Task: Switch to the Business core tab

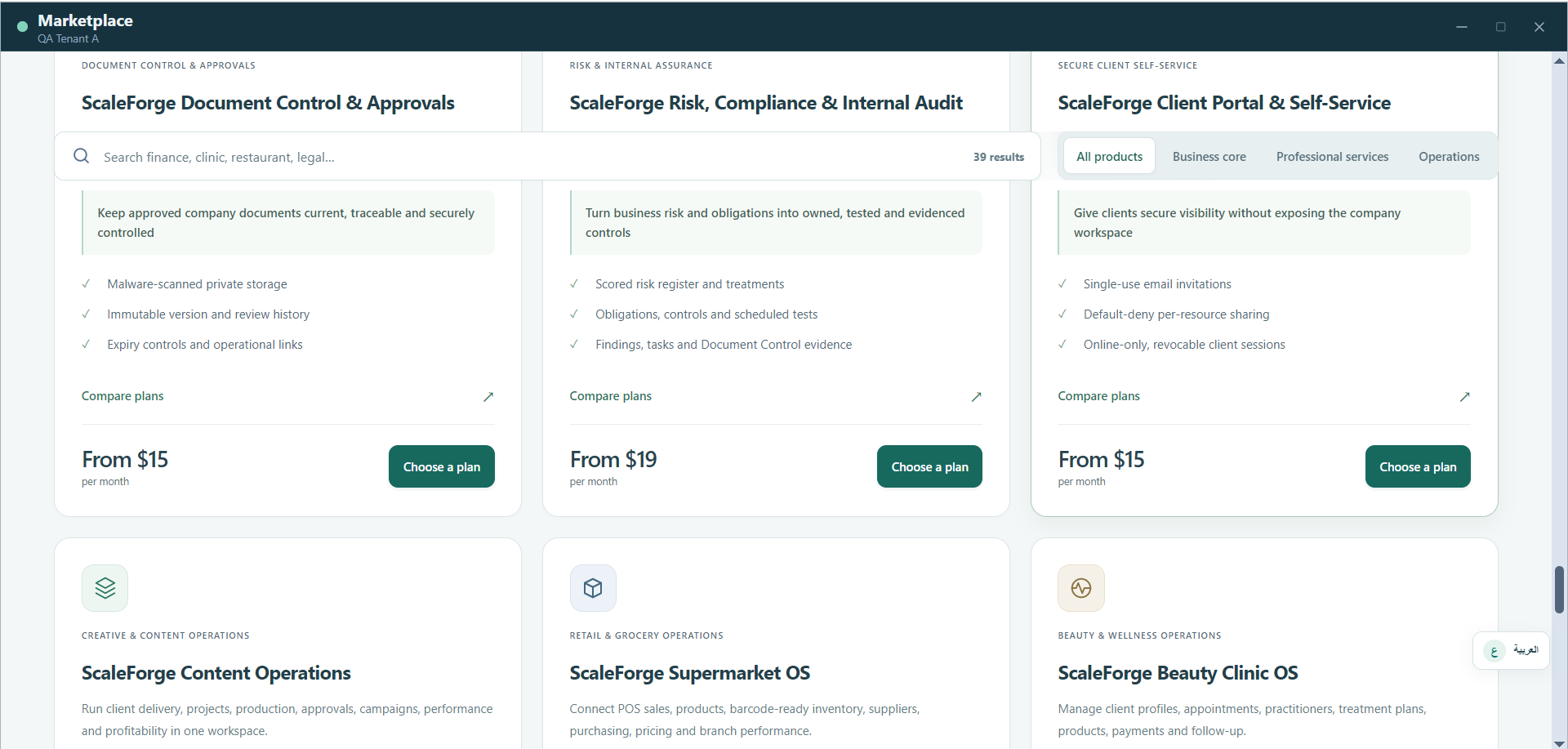Action: (x=1209, y=156)
